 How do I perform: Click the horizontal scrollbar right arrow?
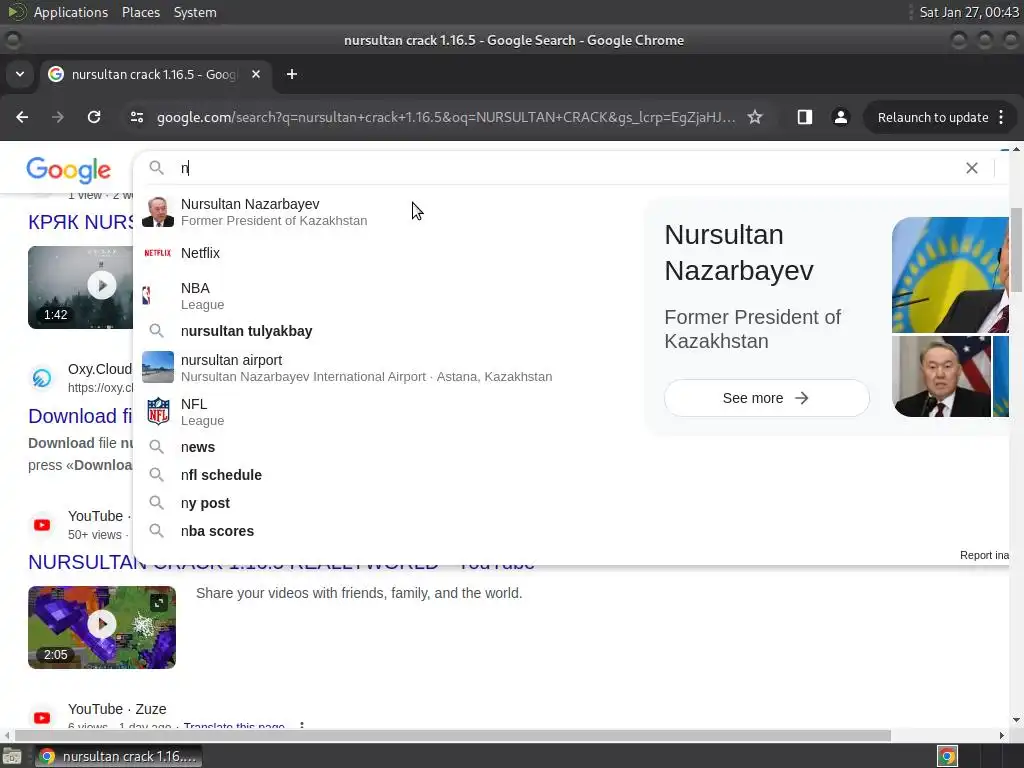pos(1001,735)
